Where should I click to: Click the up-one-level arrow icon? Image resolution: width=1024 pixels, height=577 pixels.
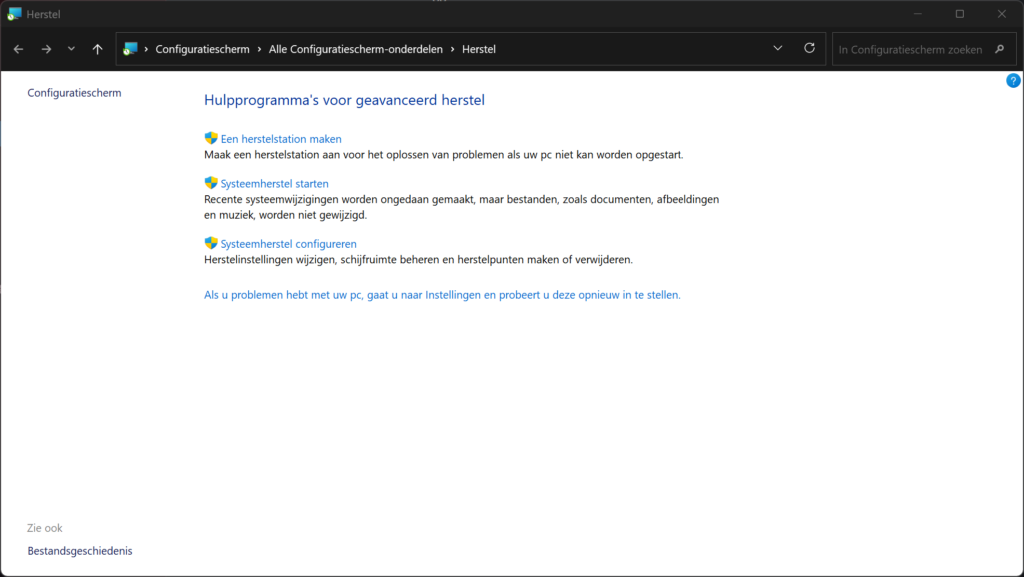tap(96, 48)
